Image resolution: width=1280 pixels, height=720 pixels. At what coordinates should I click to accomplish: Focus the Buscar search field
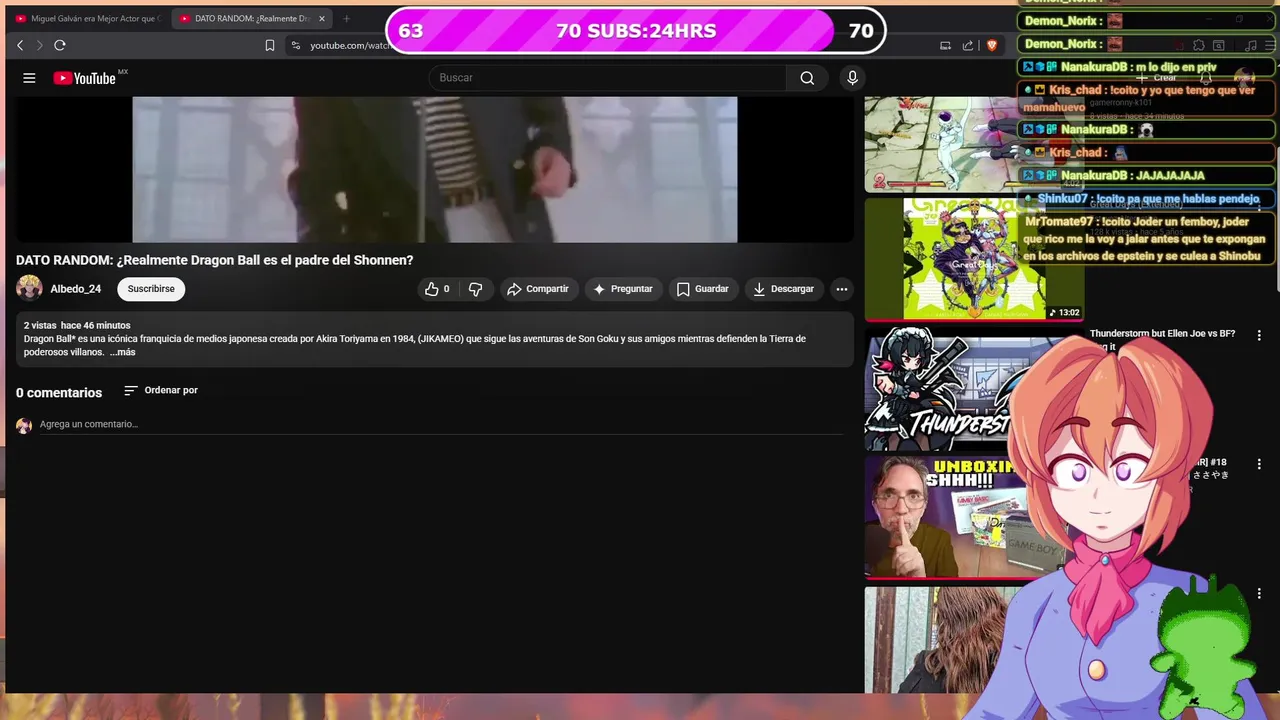[610, 78]
